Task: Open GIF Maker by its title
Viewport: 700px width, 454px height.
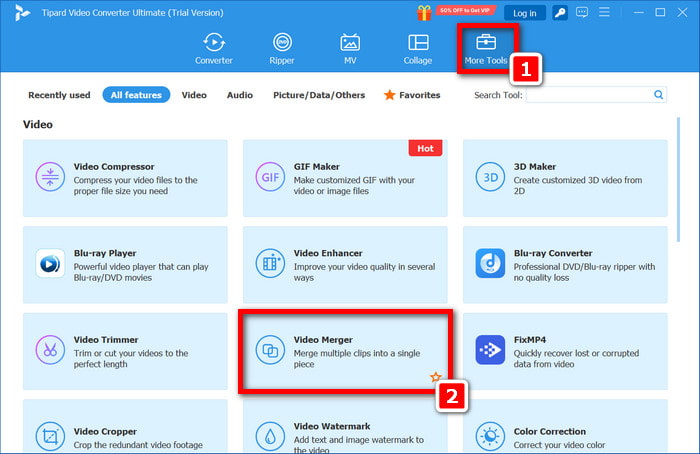Action: pos(317,167)
